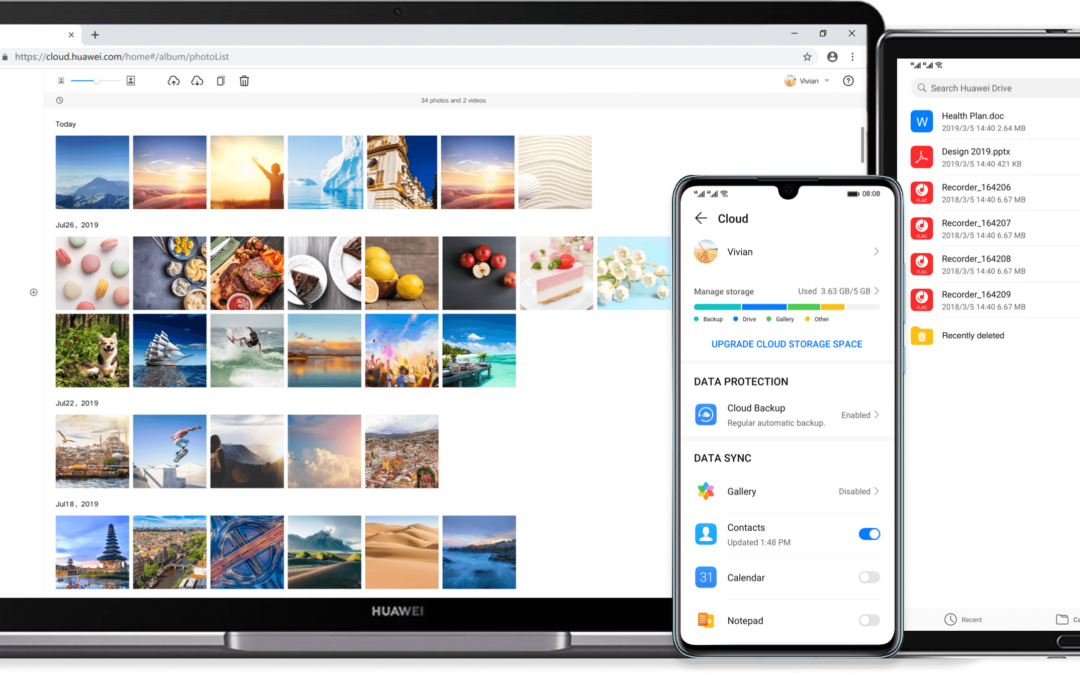Open iceberg photo under Today
This screenshot has height=675, width=1080.
[x=325, y=172]
